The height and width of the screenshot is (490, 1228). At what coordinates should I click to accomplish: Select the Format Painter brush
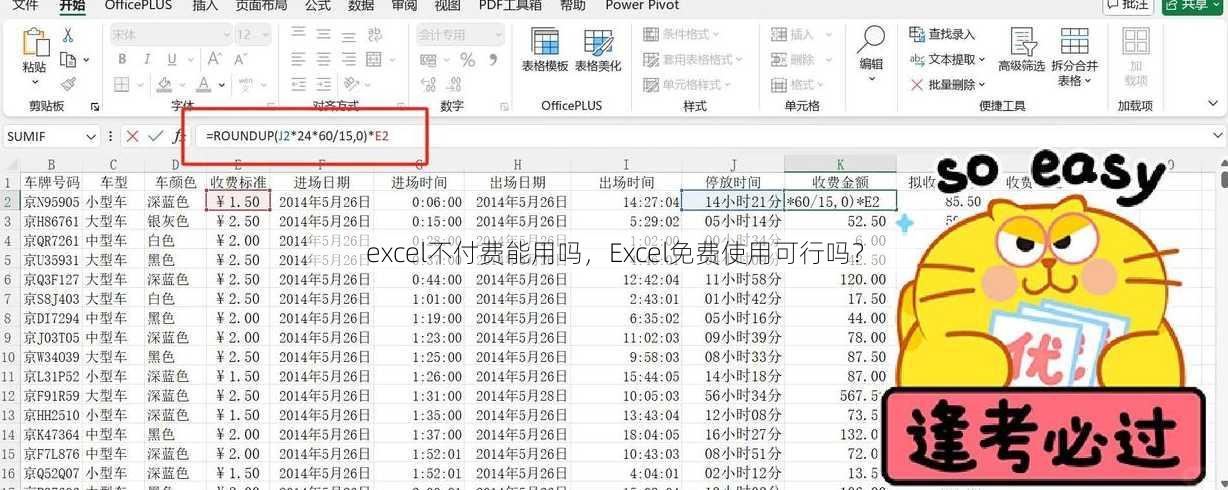pos(68,84)
